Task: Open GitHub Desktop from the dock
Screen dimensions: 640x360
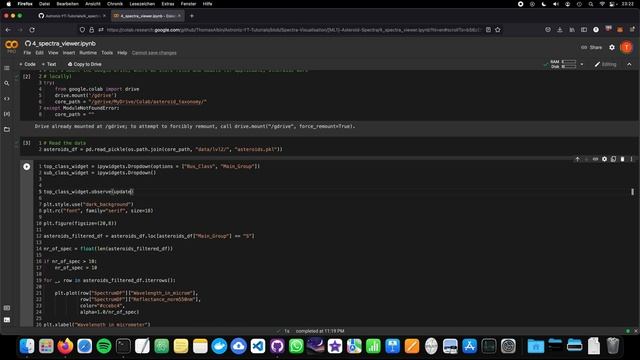Action: pos(277,346)
